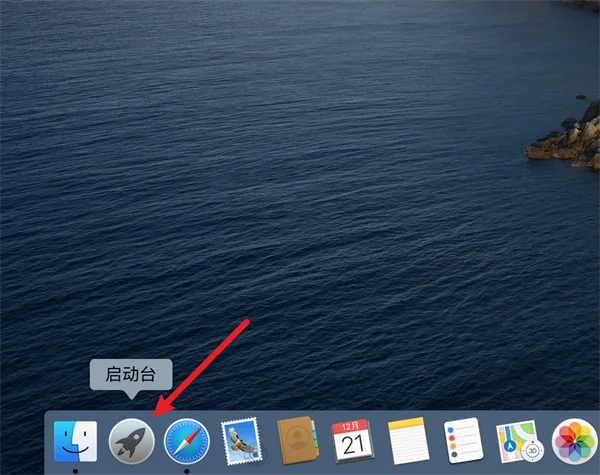The height and width of the screenshot is (475, 600).
Task: Open the Maps app icon
Action: 519,441
